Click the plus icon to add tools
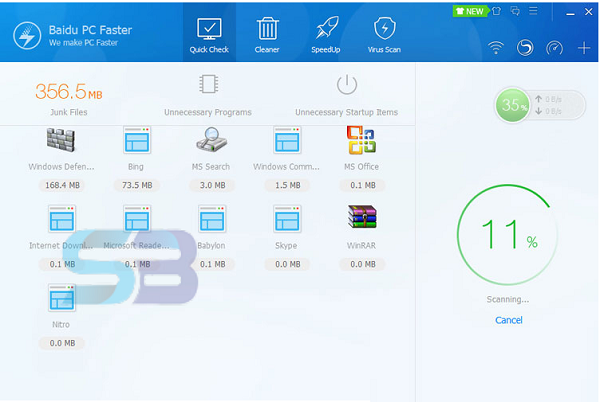Screen dimensions: 600x402 (x=584, y=48)
